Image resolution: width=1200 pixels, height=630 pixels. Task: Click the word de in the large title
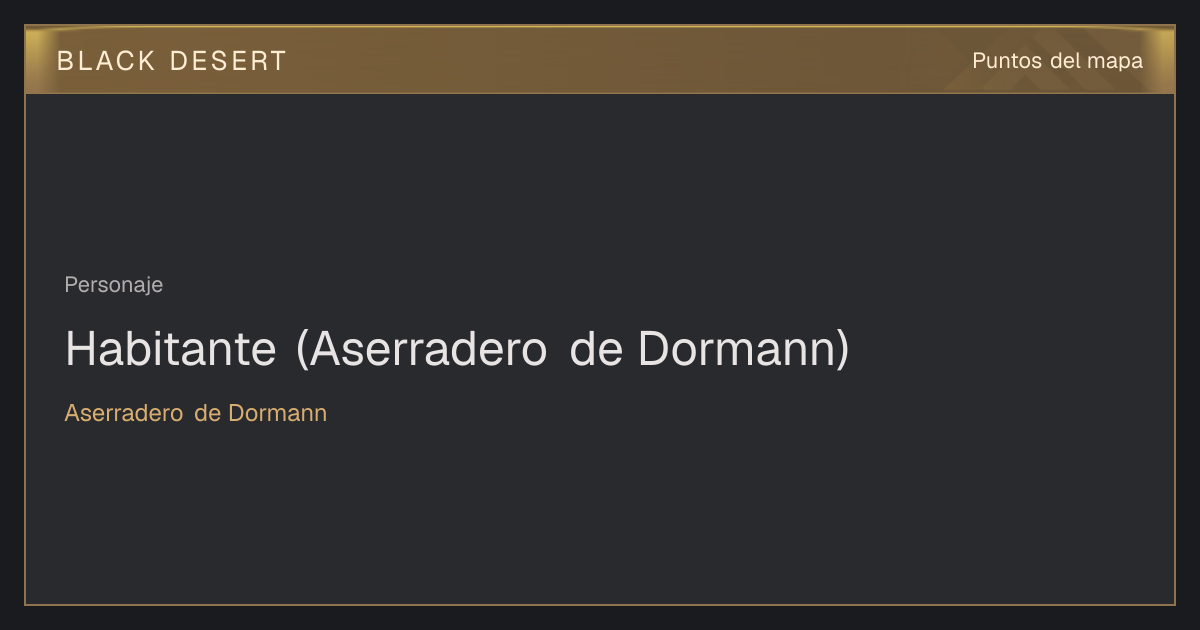[x=597, y=349]
